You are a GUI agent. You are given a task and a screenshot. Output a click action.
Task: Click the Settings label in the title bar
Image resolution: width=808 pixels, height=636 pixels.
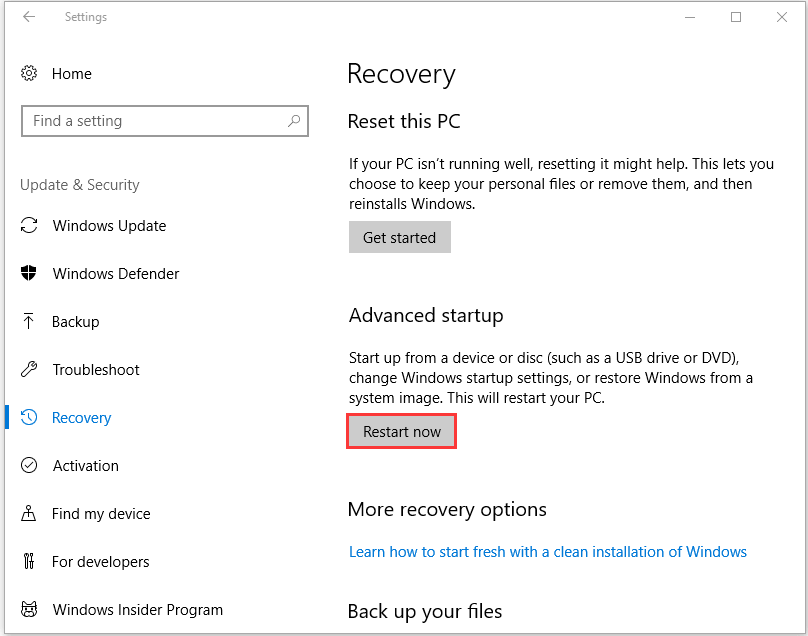pyautogui.click(x=85, y=17)
